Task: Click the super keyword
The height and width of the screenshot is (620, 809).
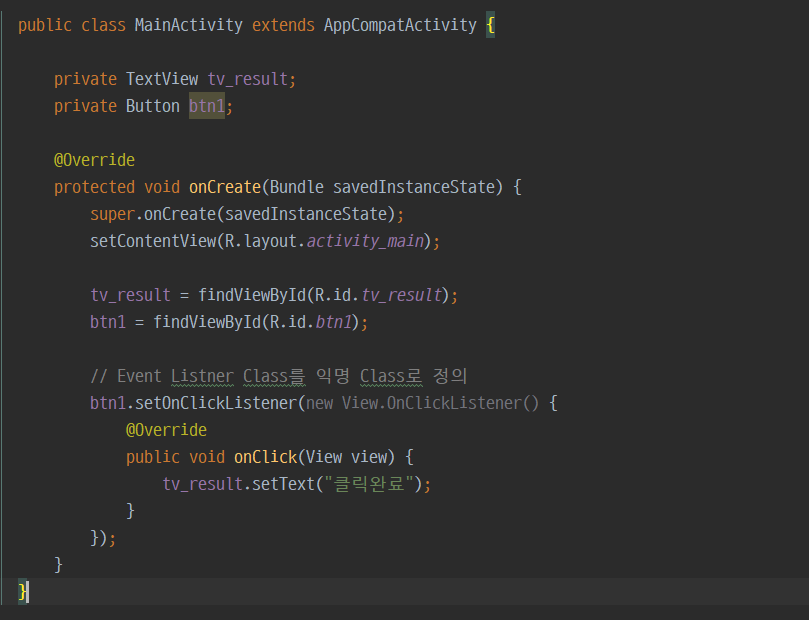Action: click(x=112, y=214)
